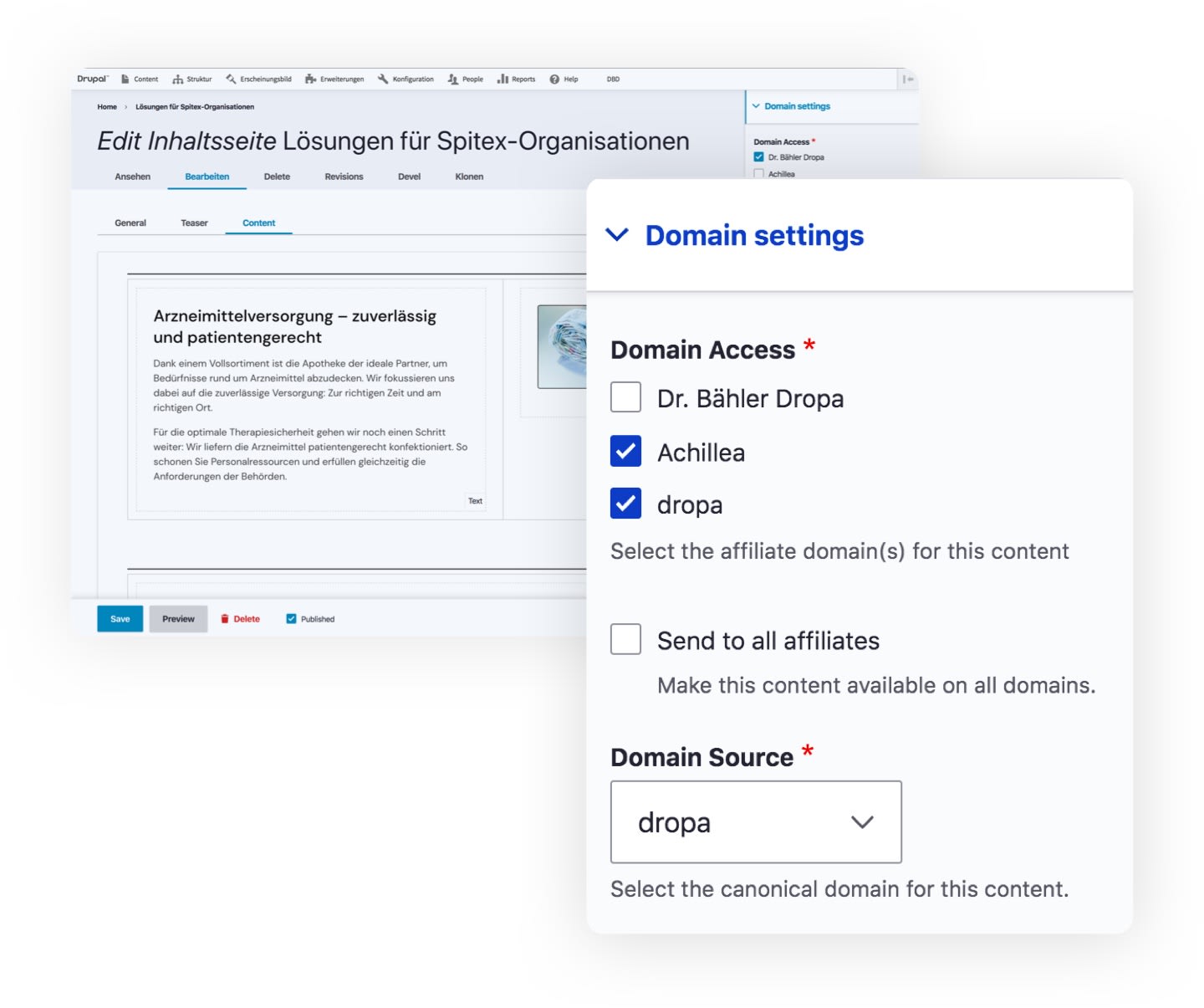Click the medication image thumbnail
The image size is (1204, 1008).
click(562, 346)
